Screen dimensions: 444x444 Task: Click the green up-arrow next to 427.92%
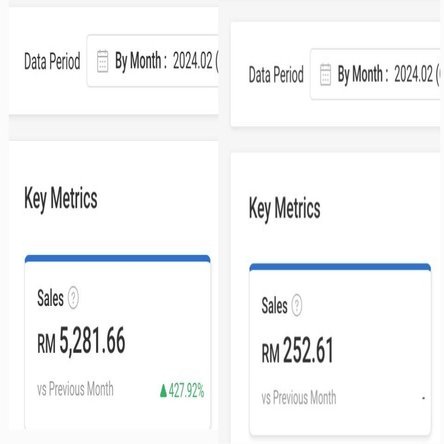(x=163, y=391)
